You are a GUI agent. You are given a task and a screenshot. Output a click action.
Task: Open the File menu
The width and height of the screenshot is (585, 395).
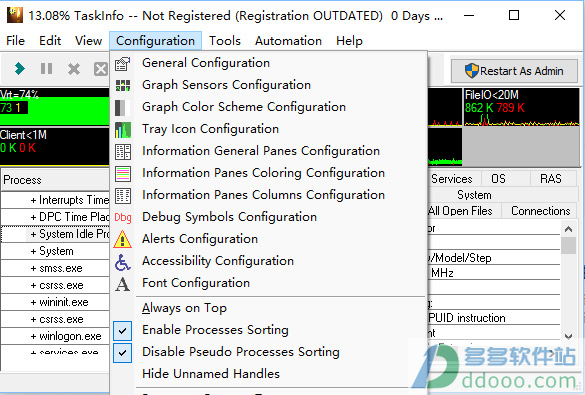click(x=15, y=41)
